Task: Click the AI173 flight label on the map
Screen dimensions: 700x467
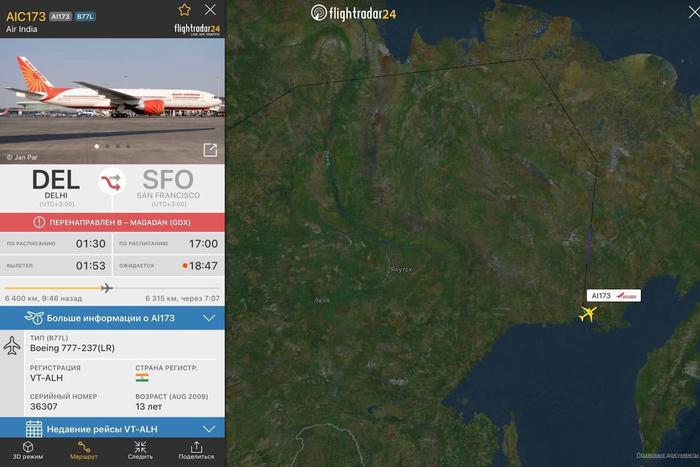Action: [x=614, y=296]
